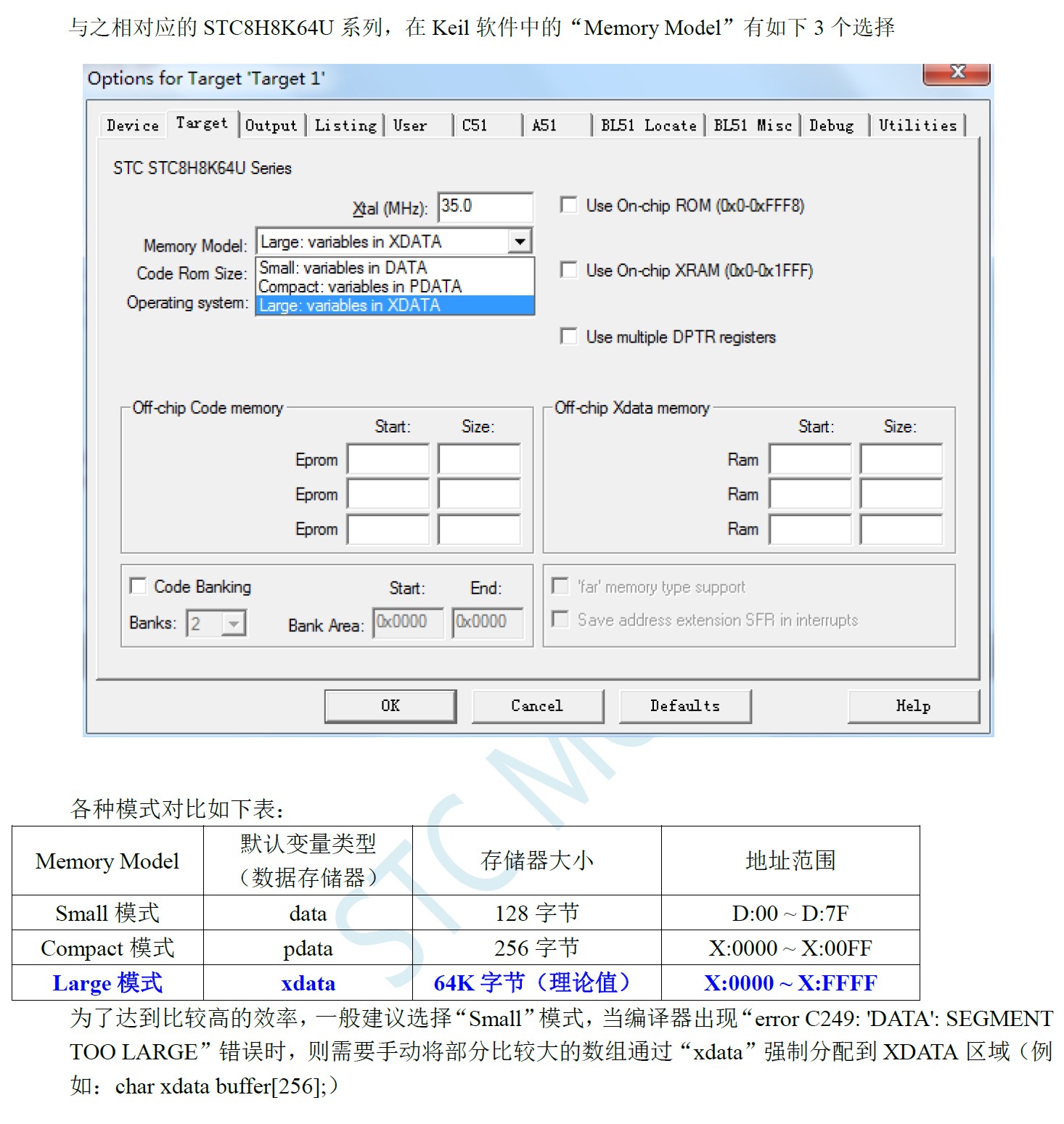Click third Eprom Start field
This screenshot has width=1064, height=1124.
[x=388, y=529]
